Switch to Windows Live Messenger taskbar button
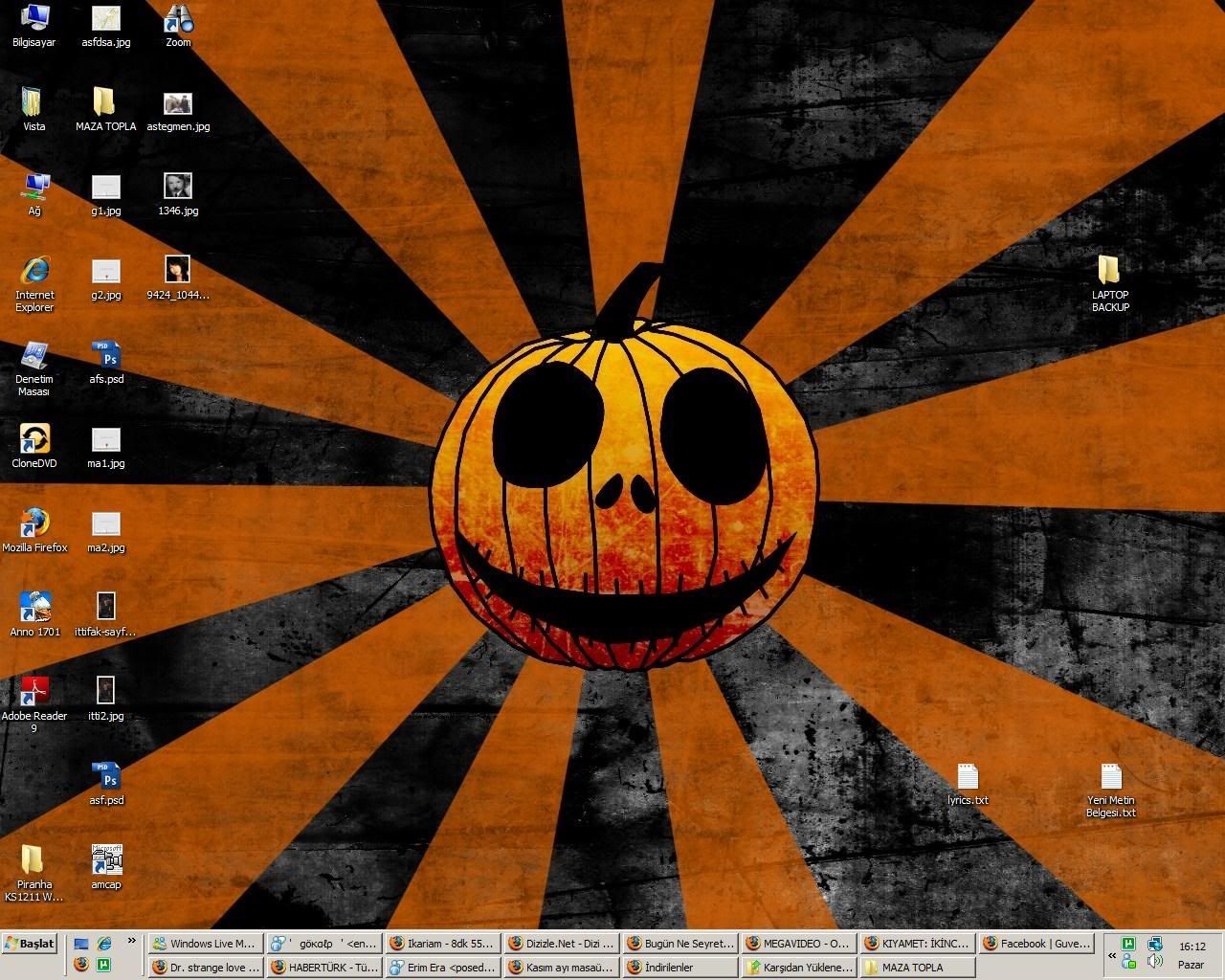Viewport: 1225px width, 980px height. click(205, 944)
